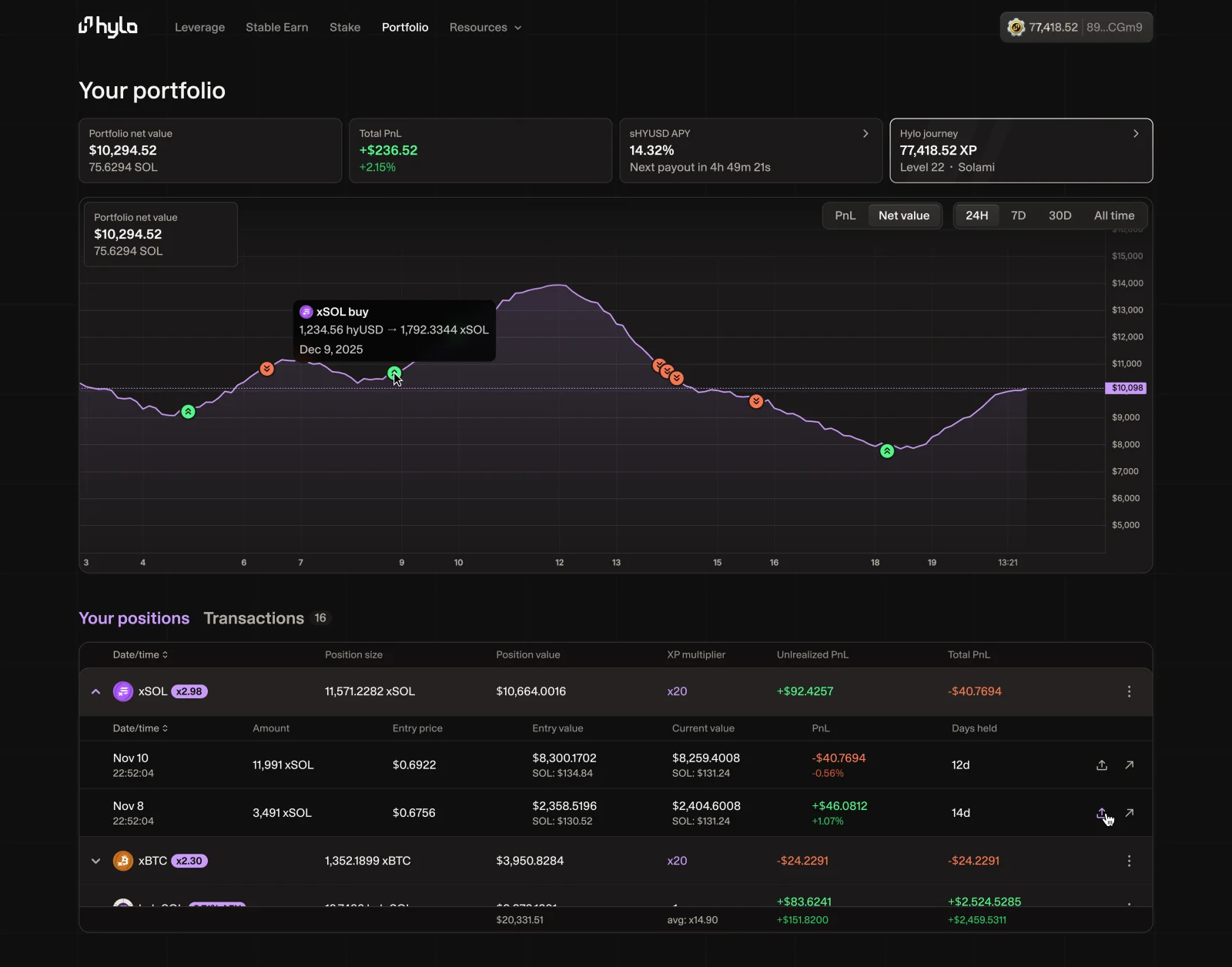
Task: Click the hylo logo
Action: pyautogui.click(x=108, y=27)
